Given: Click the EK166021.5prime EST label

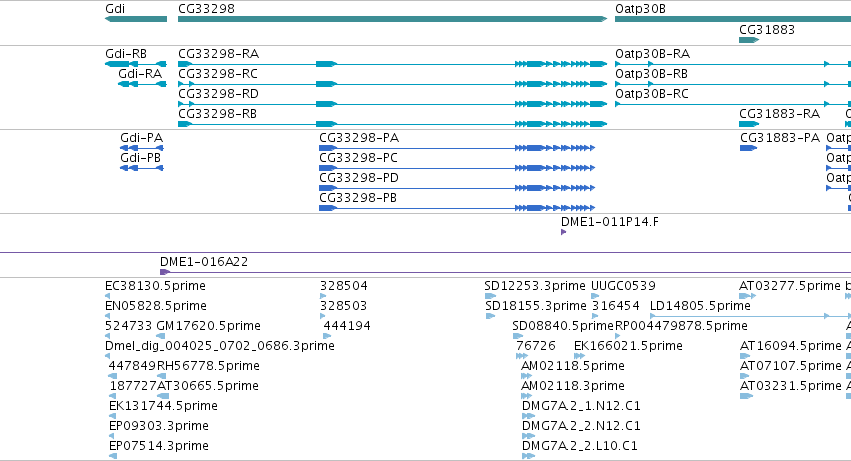Looking at the screenshot, I should (628, 346).
